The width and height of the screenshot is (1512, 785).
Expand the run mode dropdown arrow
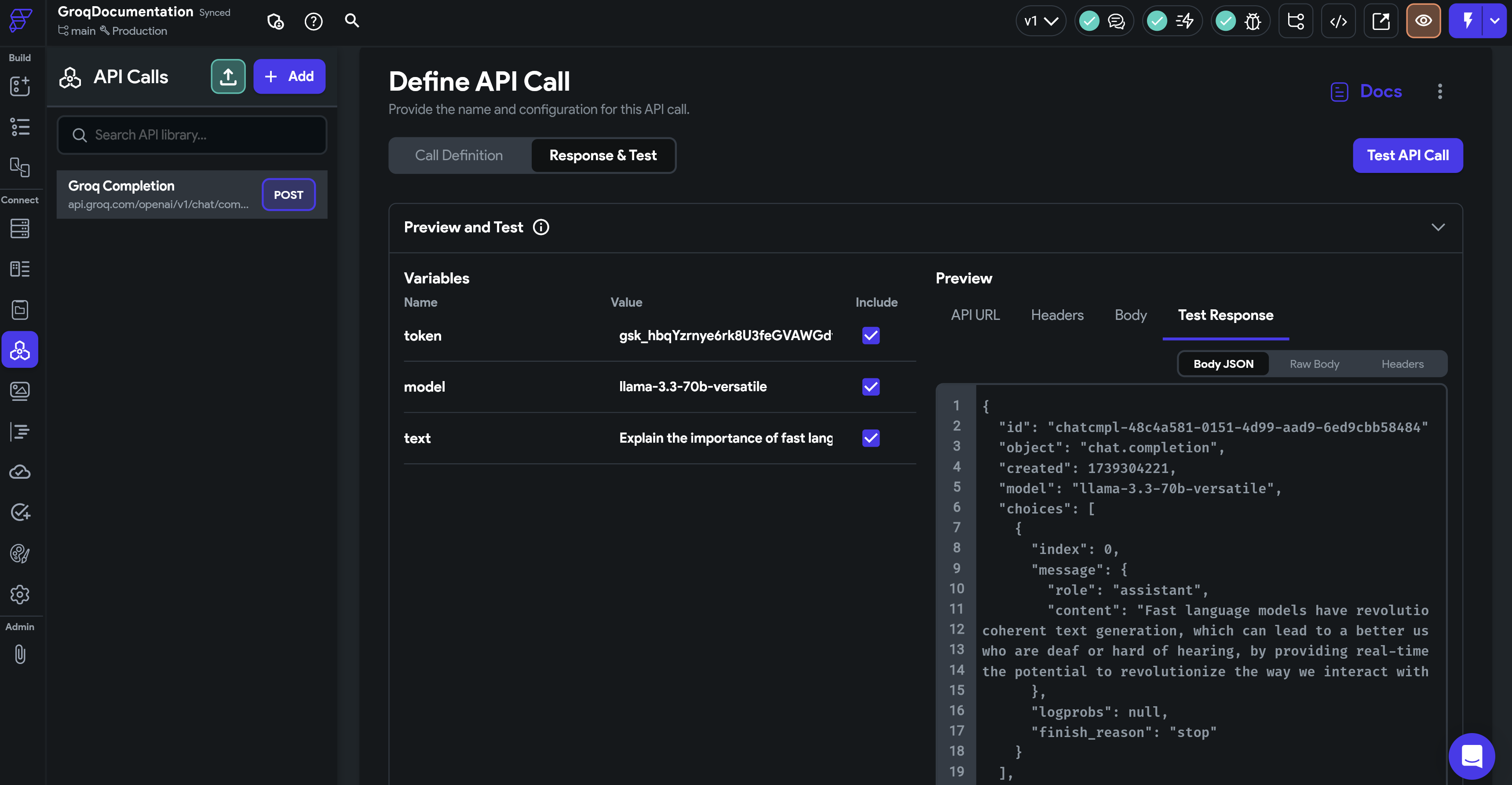coord(1495,21)
